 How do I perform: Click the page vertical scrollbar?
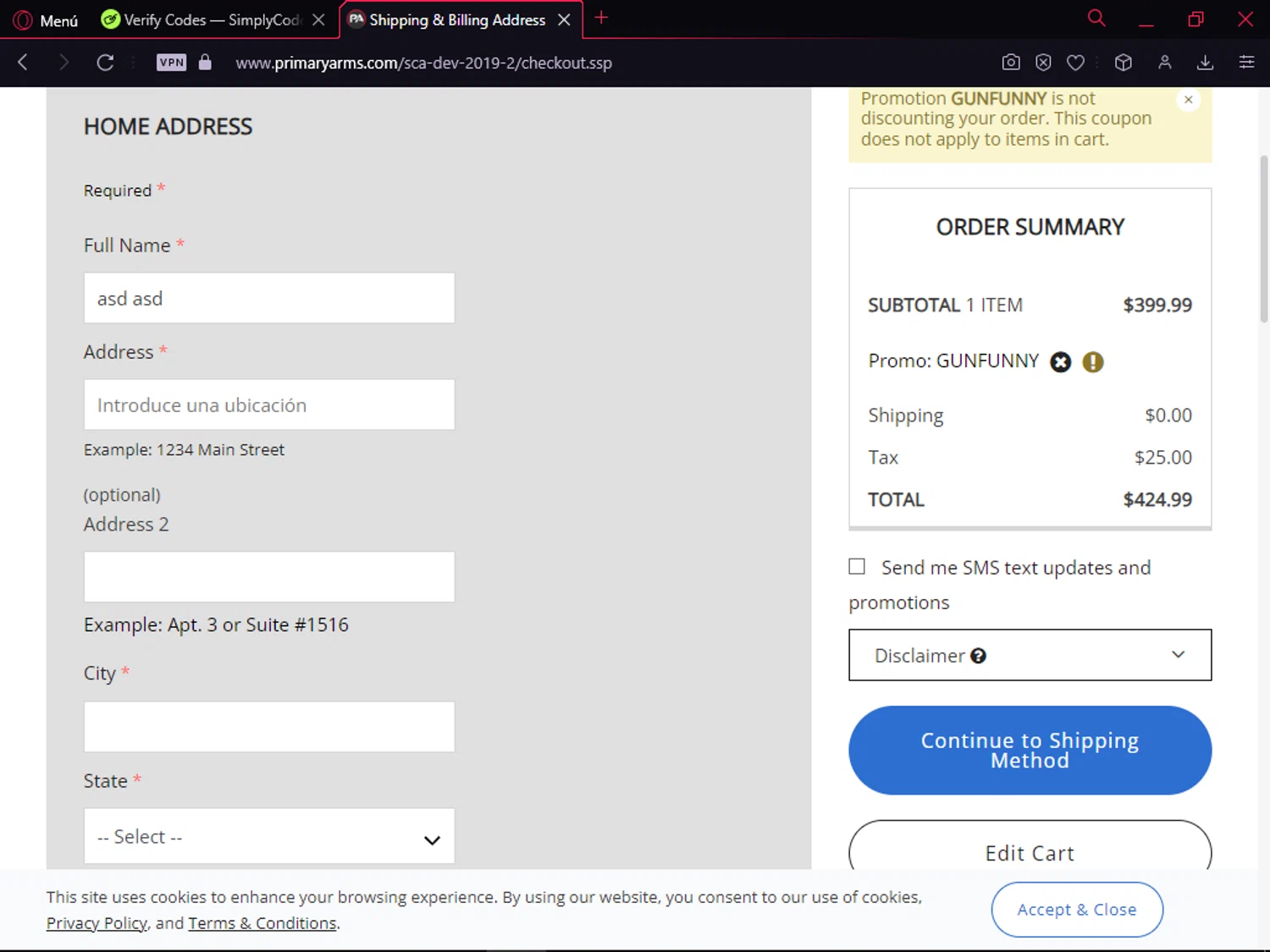pyautogui.click(x=1263, y=239)
